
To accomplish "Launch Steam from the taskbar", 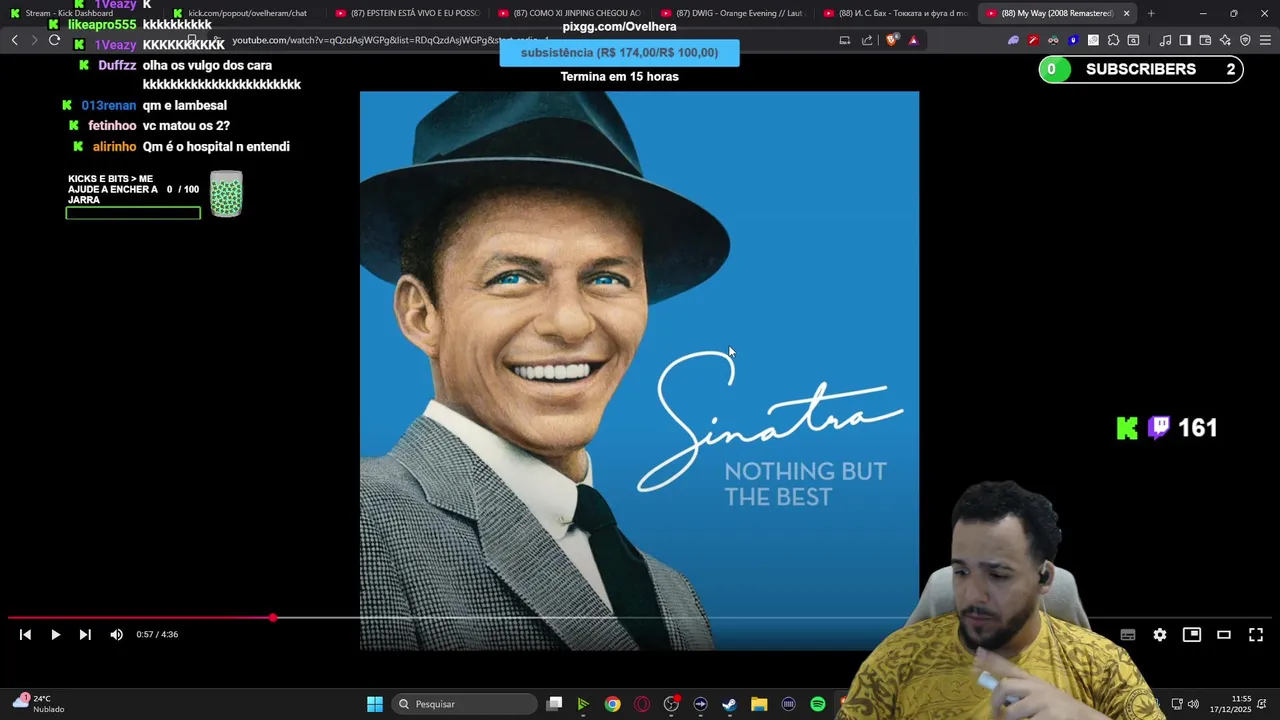I will tap(729, 704).
